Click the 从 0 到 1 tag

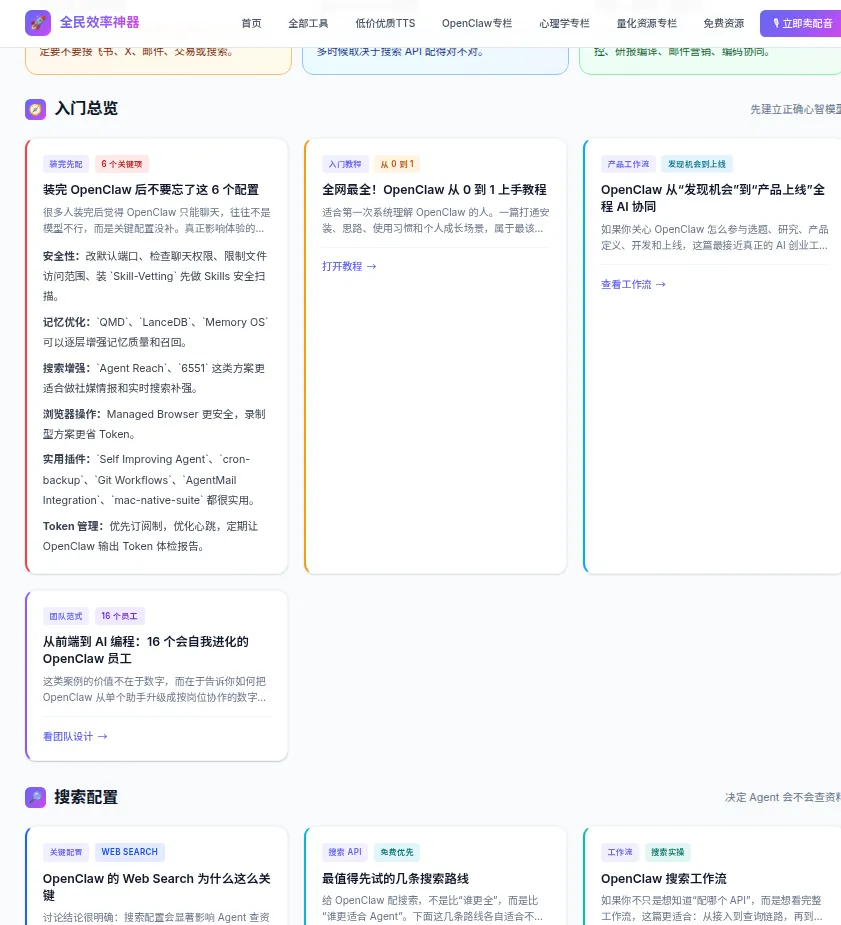[x=397, y=164]
